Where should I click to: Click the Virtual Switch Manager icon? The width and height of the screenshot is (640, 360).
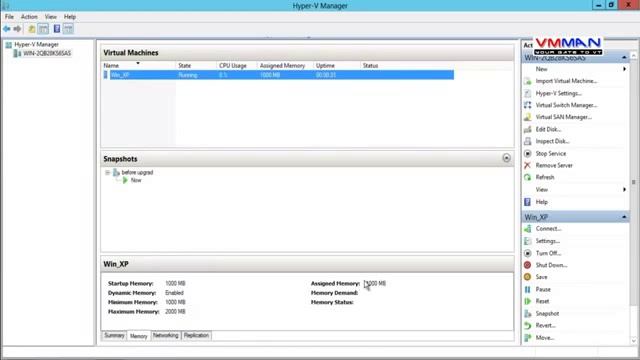pyautogui.click(x=527, y=105)
